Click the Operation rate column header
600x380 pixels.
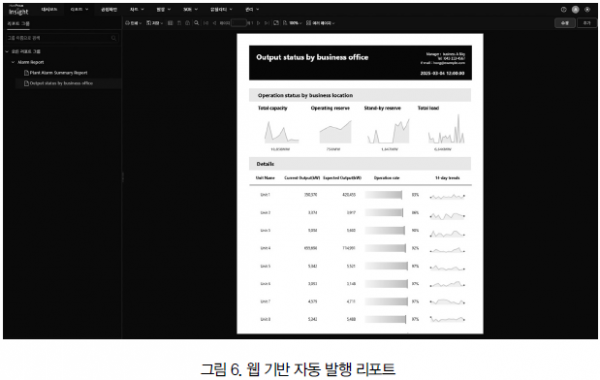tap(386, 178)
